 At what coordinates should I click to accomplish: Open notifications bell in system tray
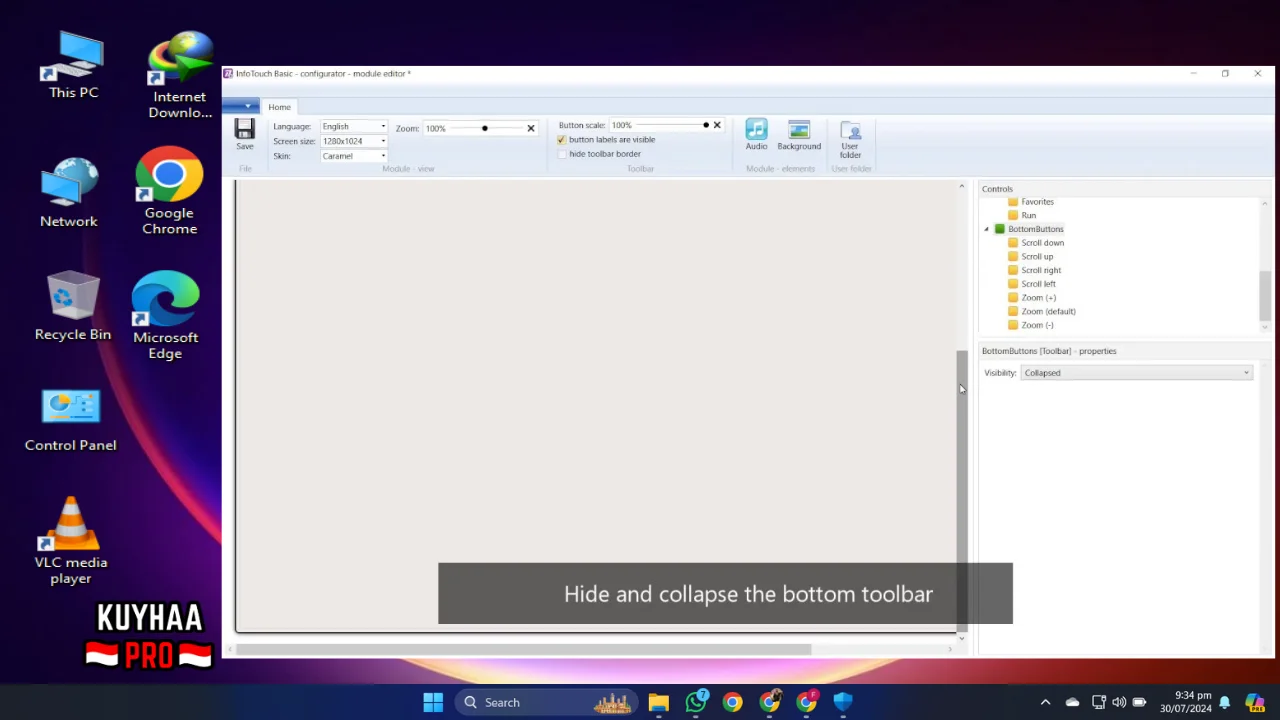click(x=1224, y=702)
